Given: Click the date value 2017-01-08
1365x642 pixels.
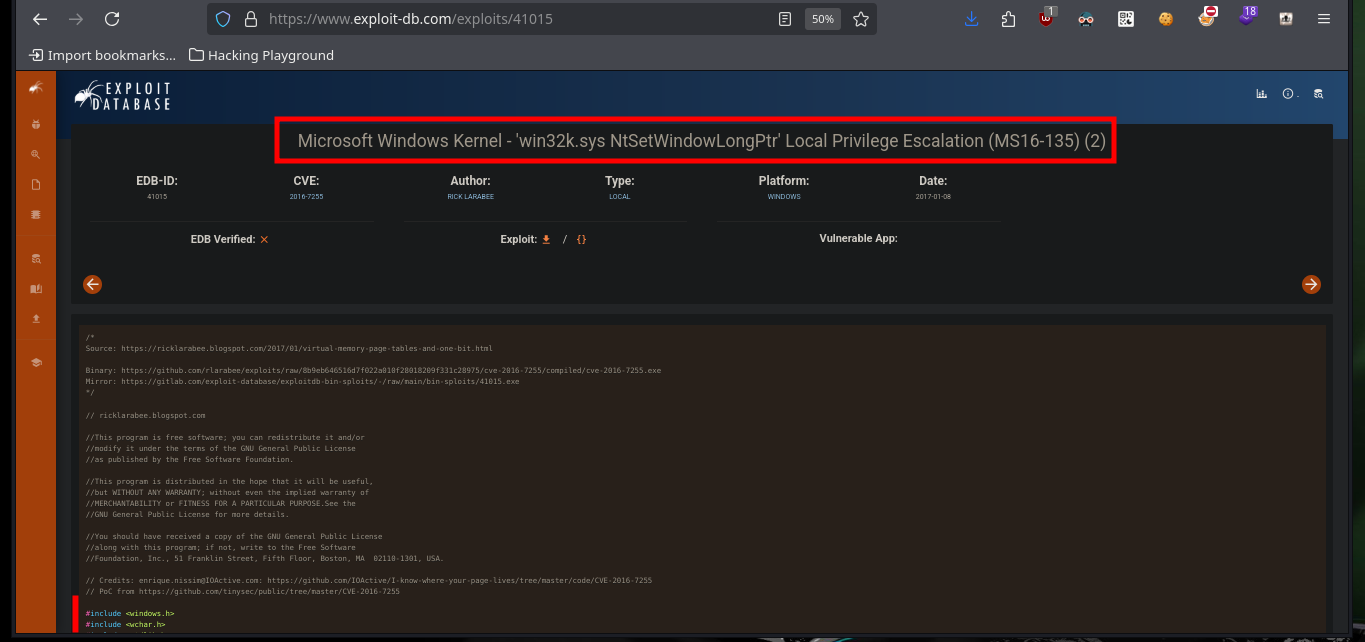Looking at the screenshot, I should 933,197.
